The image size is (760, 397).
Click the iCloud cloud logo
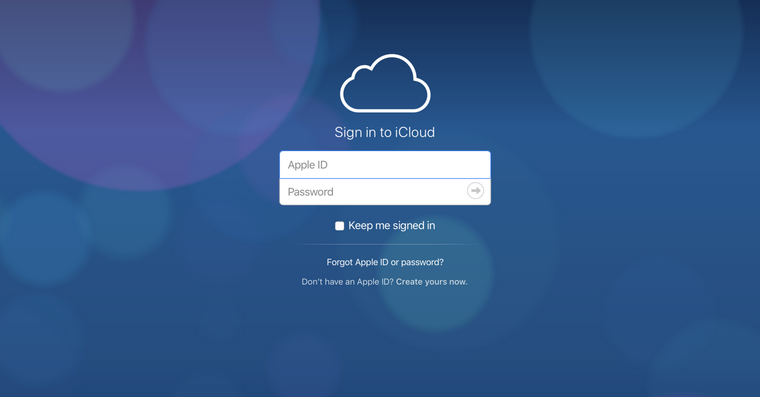(x=385, y=83)
